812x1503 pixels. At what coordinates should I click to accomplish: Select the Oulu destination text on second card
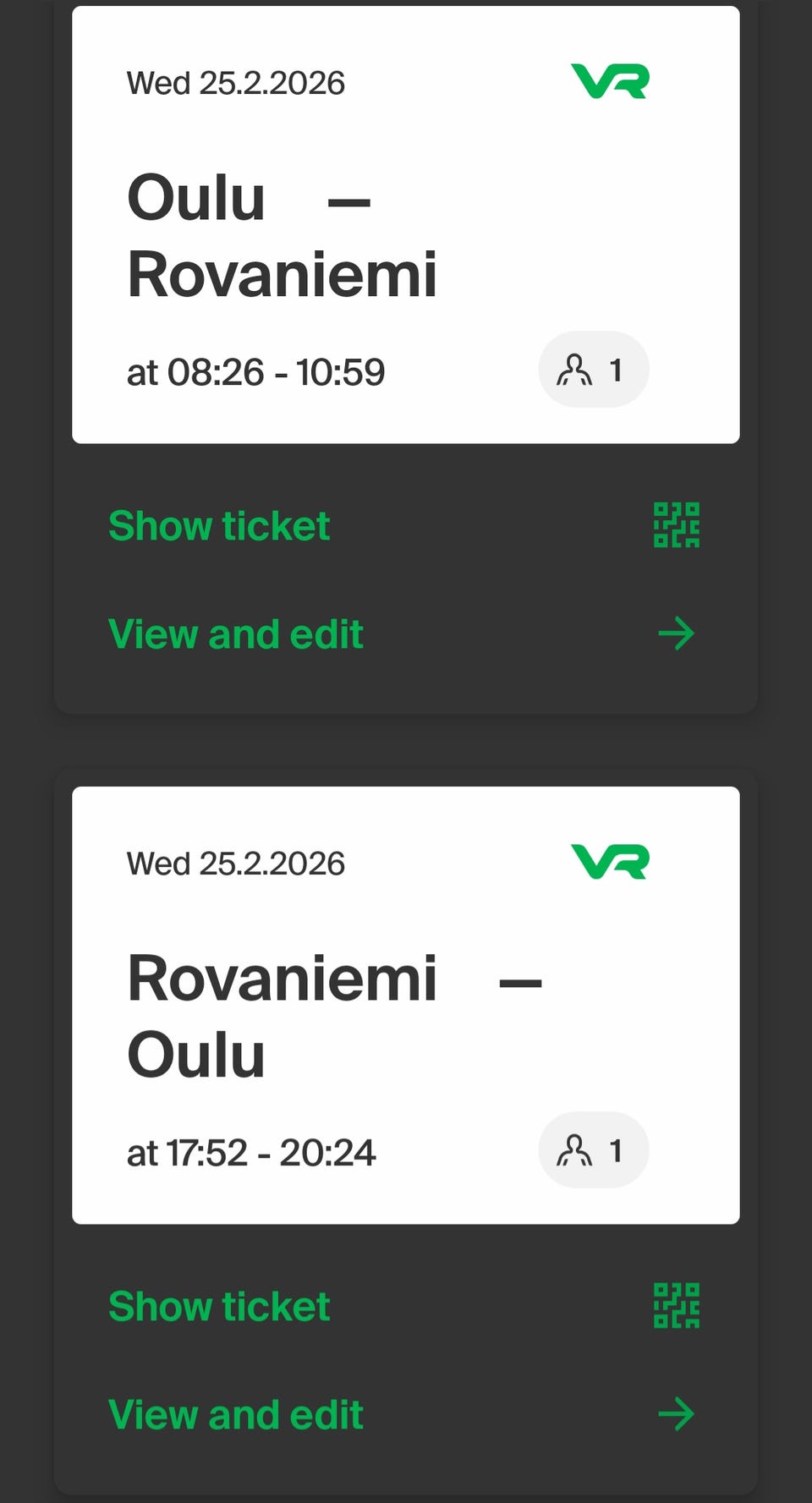click(x=196, y=1056)
